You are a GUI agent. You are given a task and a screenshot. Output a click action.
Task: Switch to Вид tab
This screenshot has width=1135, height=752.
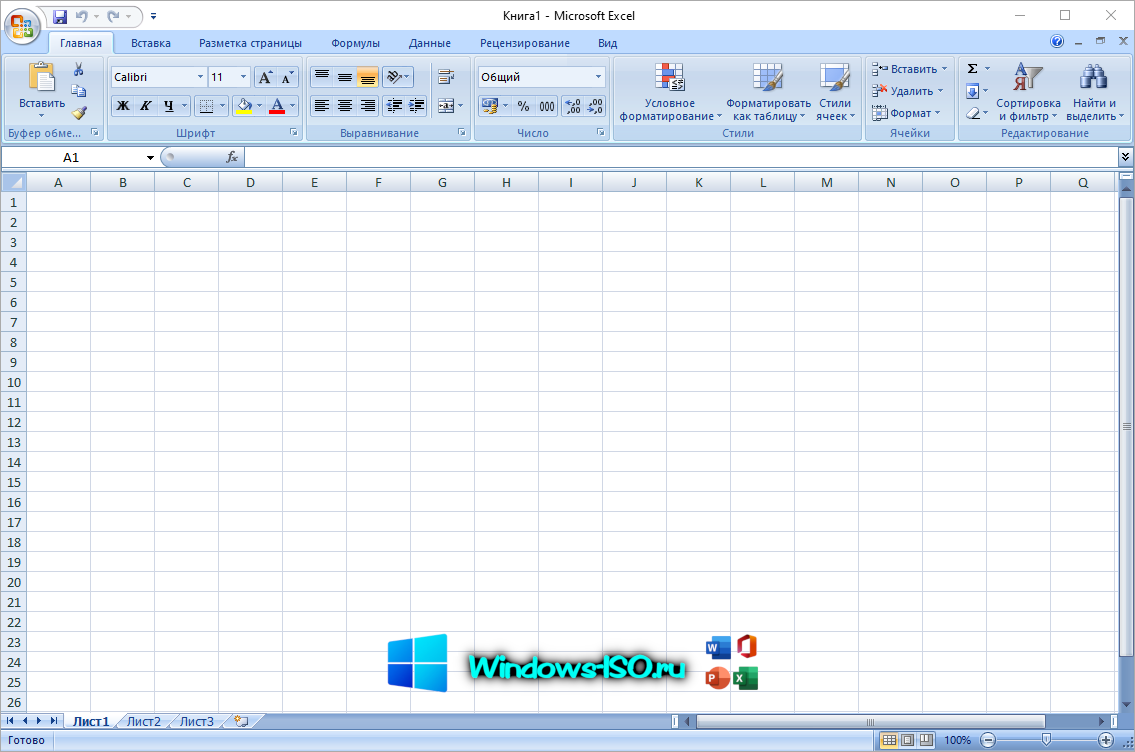pos(607,43)
